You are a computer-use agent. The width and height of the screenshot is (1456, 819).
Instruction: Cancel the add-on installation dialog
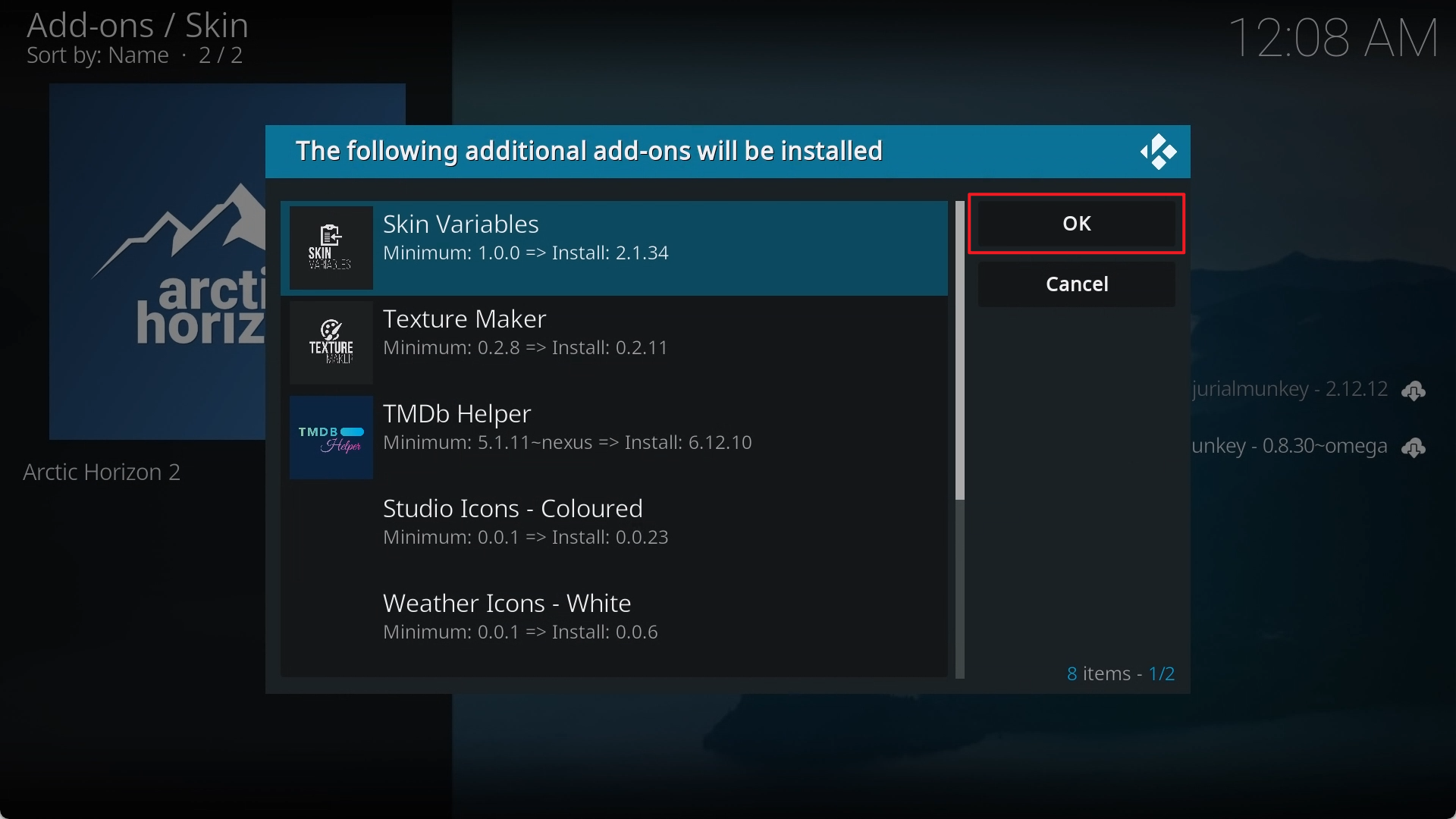(x=1076, y=284)
